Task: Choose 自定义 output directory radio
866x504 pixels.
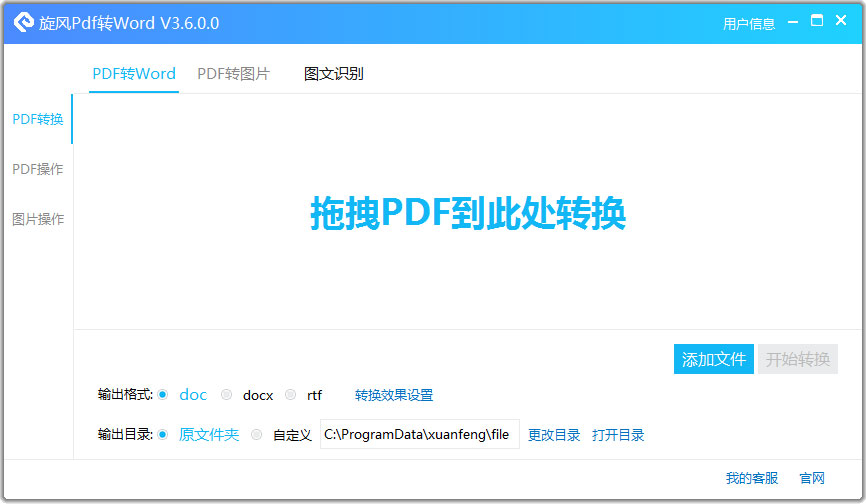Action: pyautogui.click(x=256, y=434)
